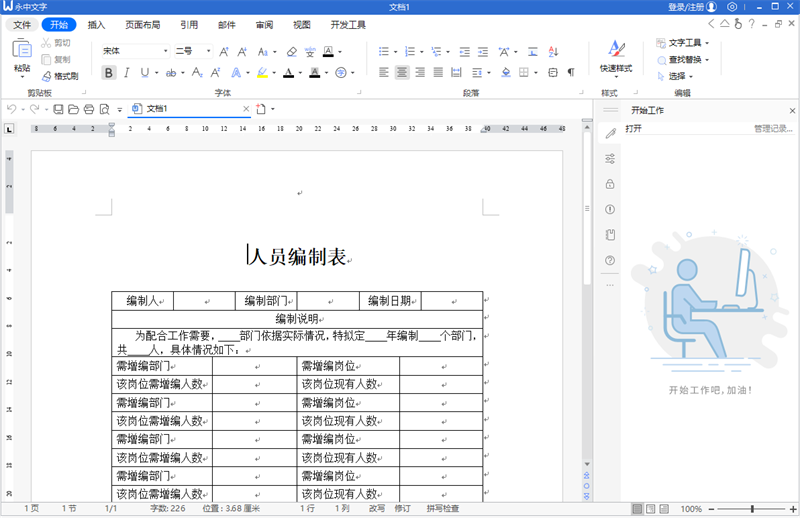Click the Format Painter (格式刷) button
800x518 pixels.
pyautogui.click(x=60, y=76)
